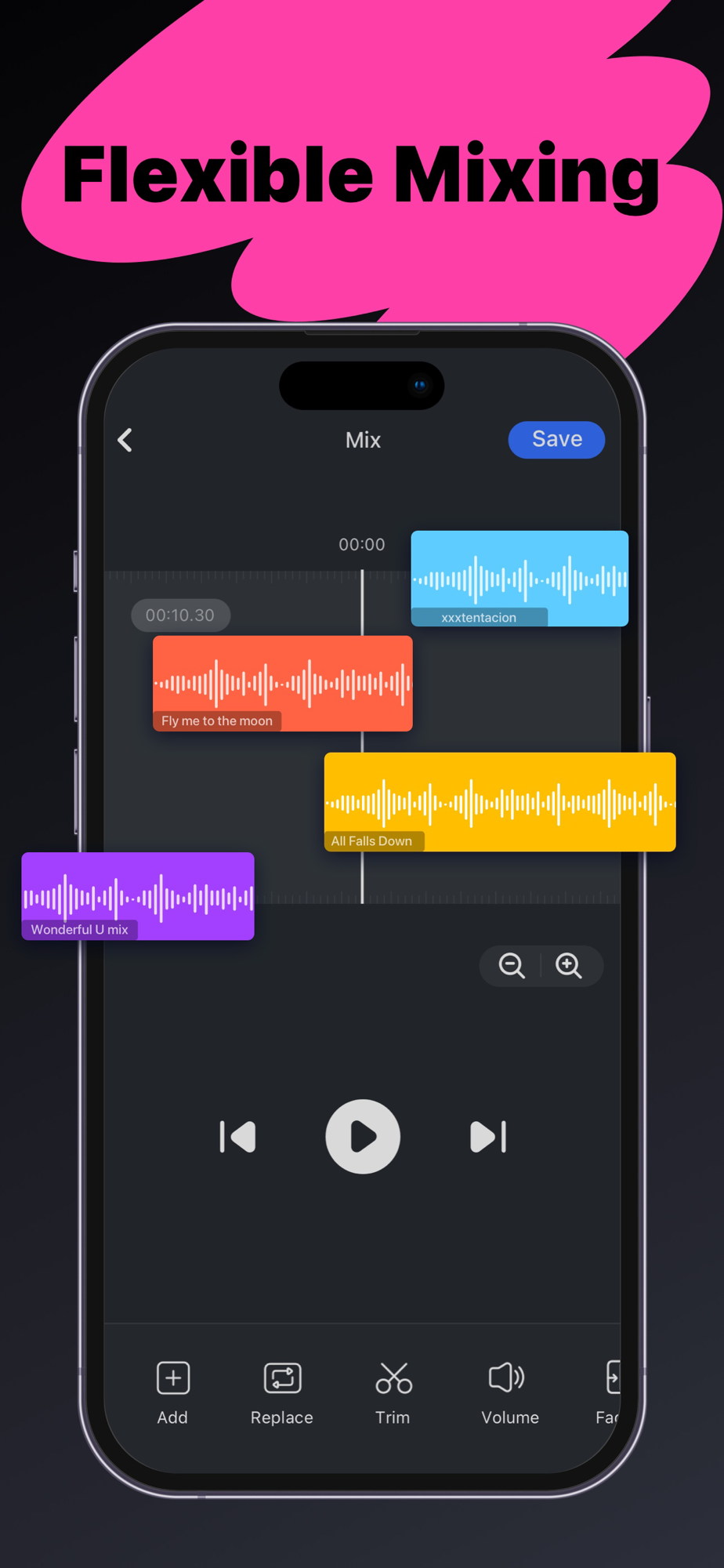The height and width of the screenshot is (1568, 724).
Task: Open the Replace clip tool
Action: click(x=282, y=1394)
